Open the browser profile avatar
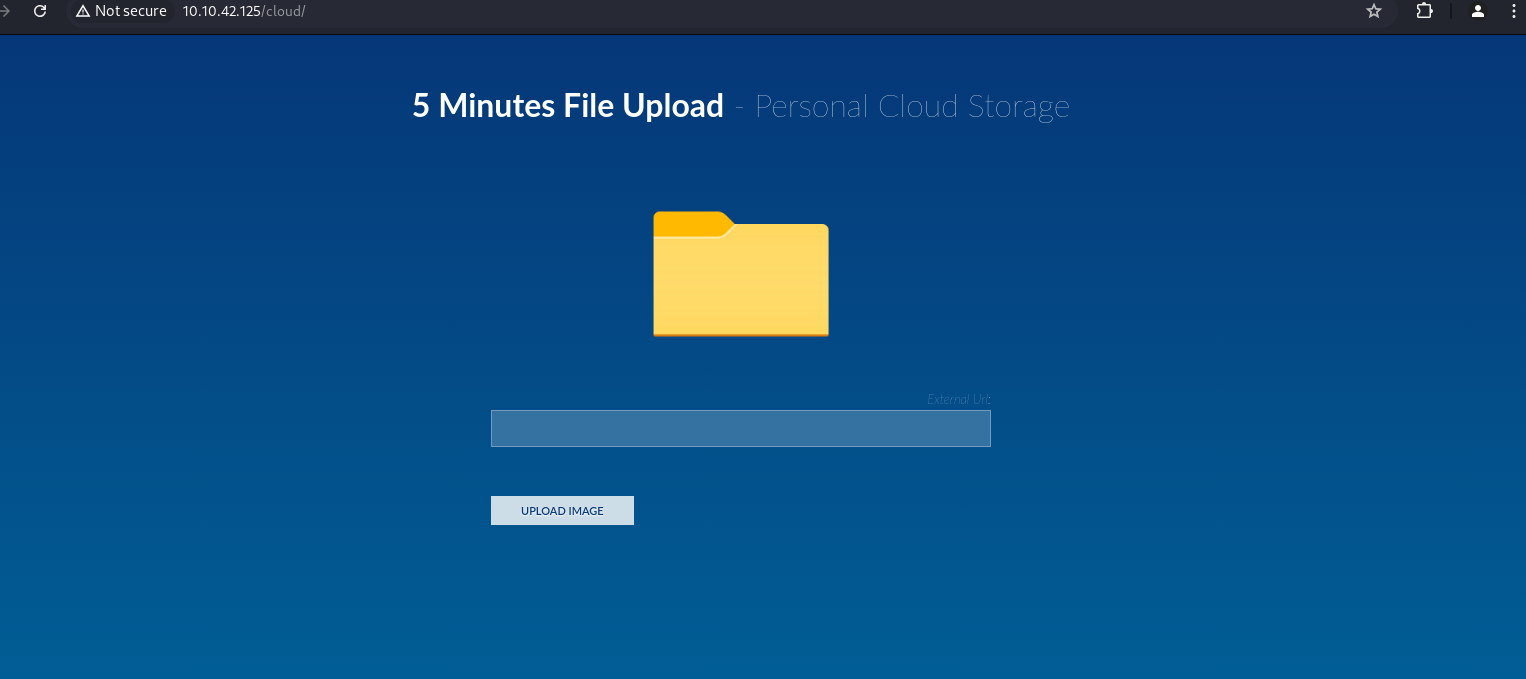Screen dimensions: 1526x679 coord(1477,11)
